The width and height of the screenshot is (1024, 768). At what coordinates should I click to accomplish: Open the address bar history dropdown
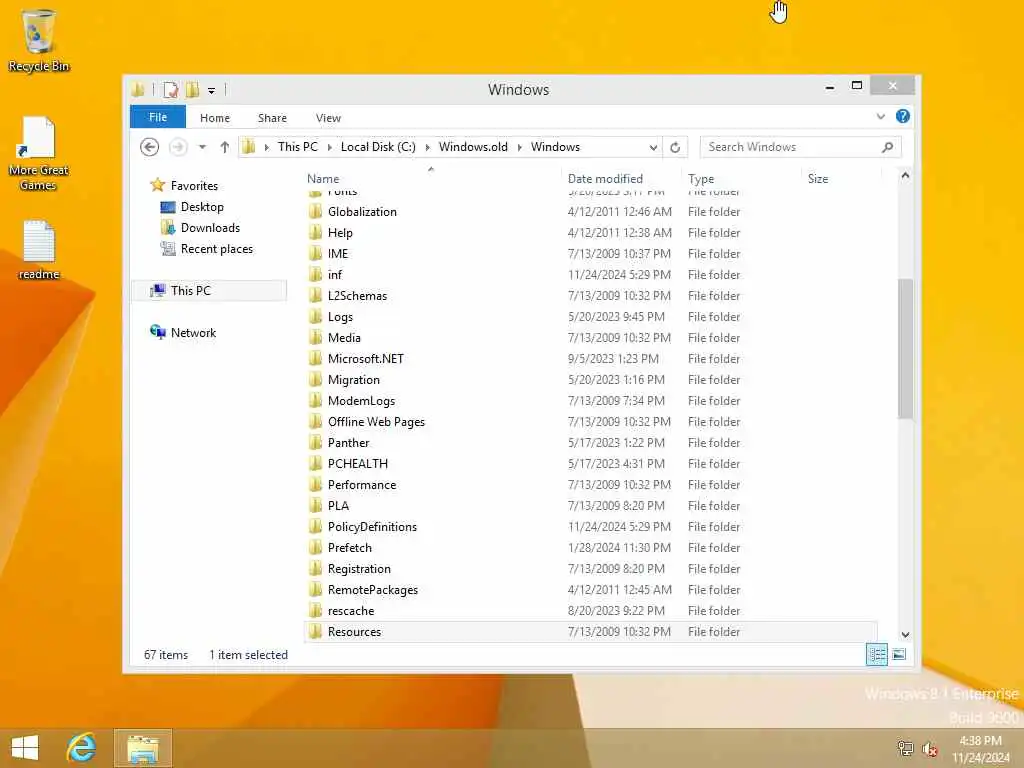(x=653, y=147)
